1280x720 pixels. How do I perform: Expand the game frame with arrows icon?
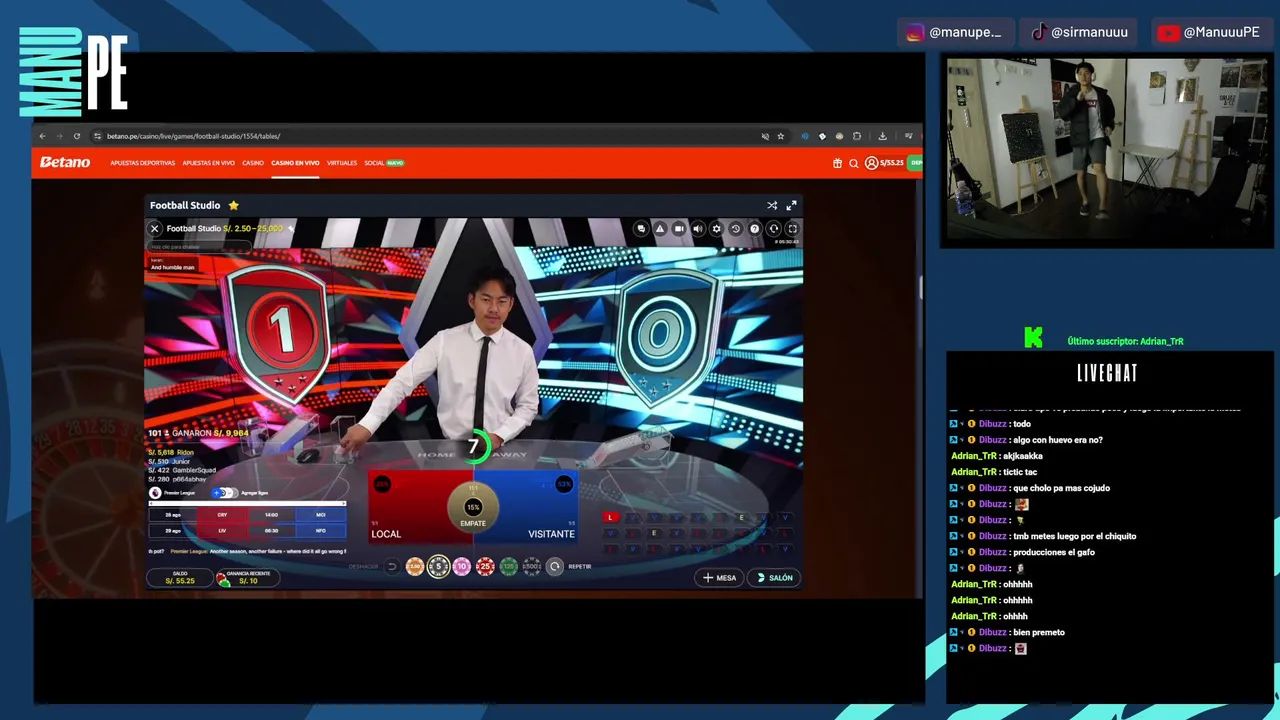791,205
